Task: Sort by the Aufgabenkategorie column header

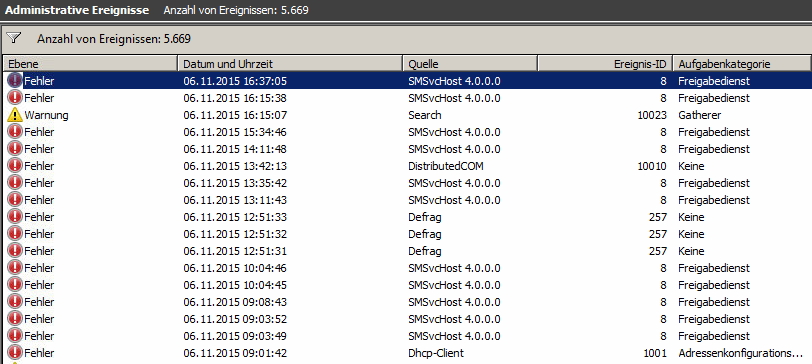Action: (x=742, y=64)
